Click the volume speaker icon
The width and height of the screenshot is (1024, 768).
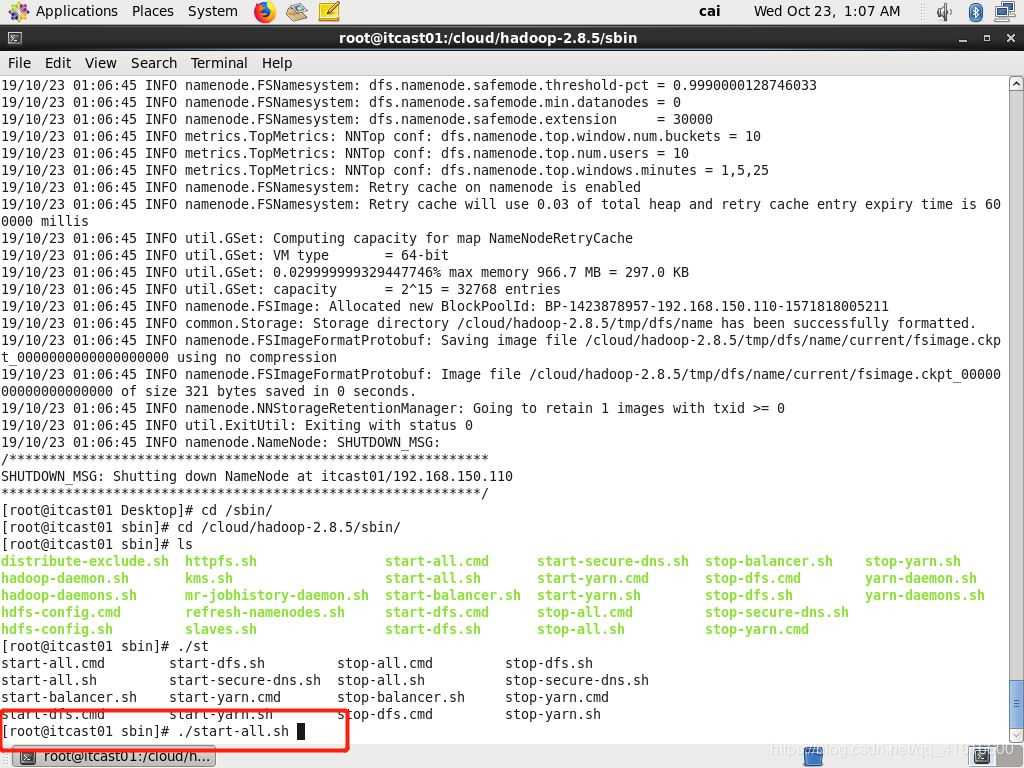point(944,12)
